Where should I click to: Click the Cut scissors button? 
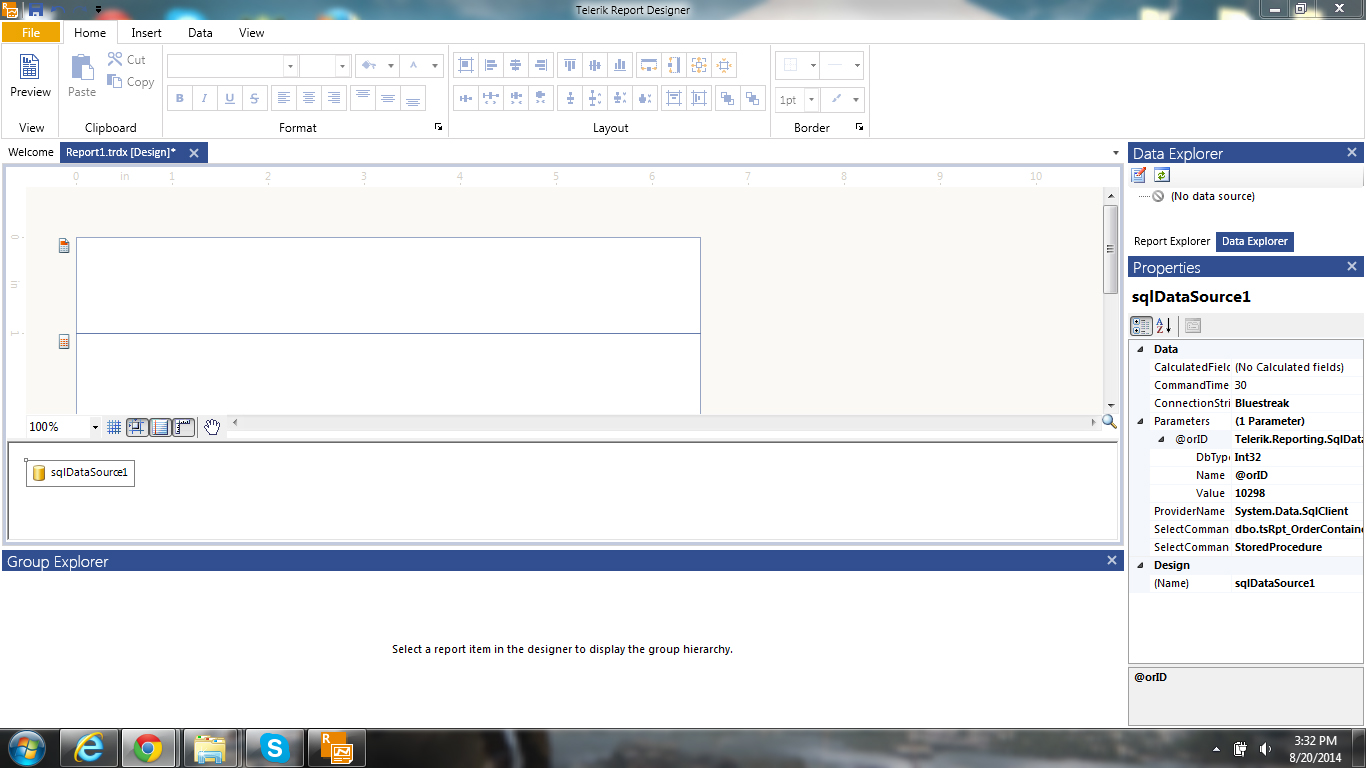point(127,59)
